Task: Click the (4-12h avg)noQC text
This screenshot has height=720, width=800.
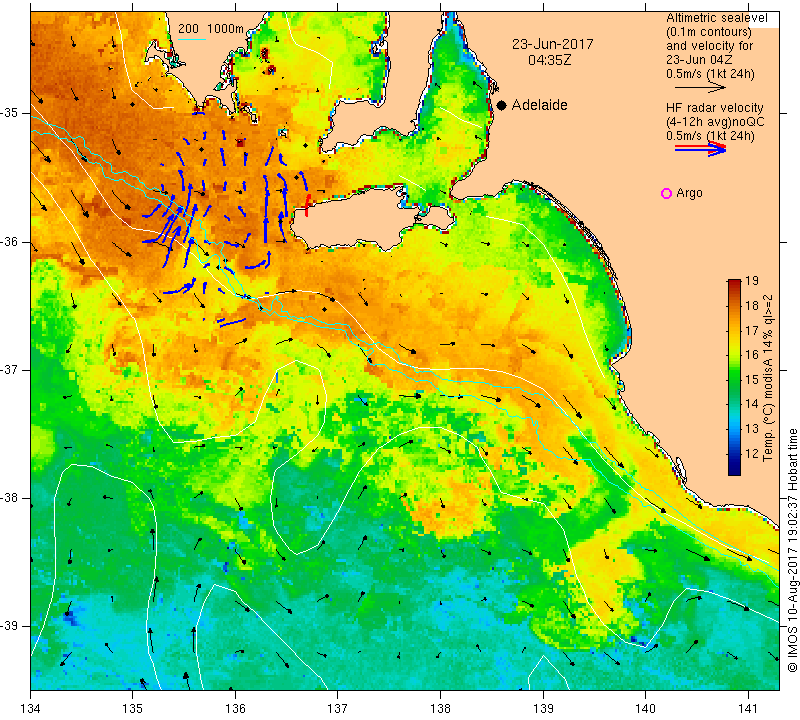Action: click(x=715, y=122)
